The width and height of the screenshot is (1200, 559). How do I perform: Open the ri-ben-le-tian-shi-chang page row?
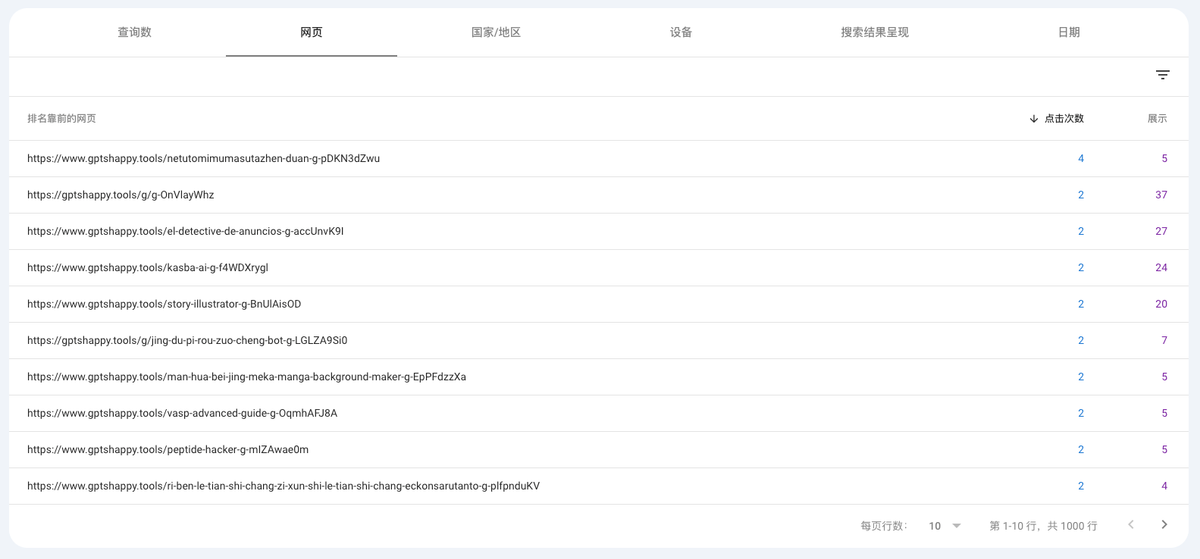click(x=600, y=486)
